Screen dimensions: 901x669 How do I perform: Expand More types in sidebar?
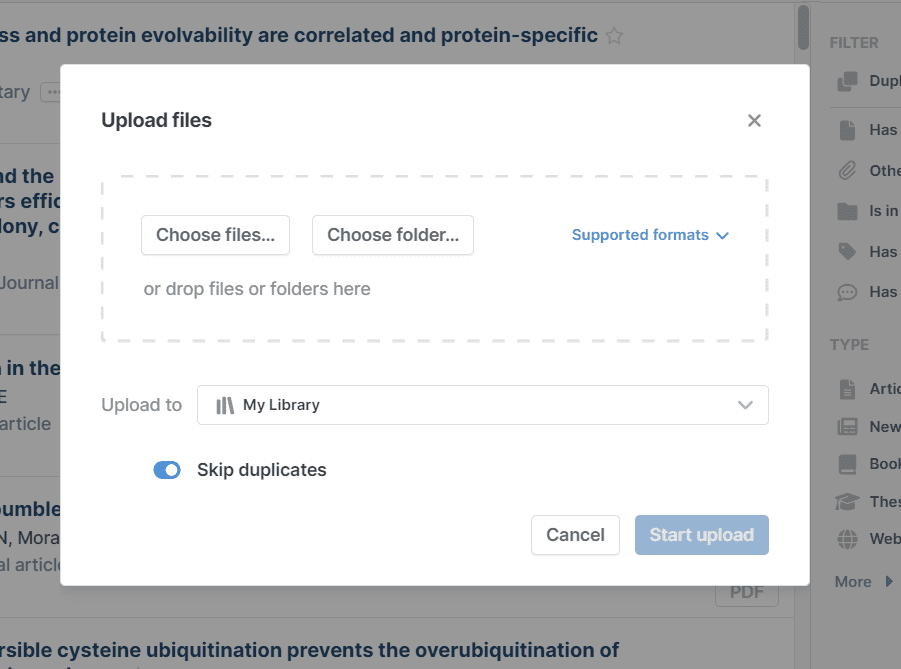coord(863,581)
